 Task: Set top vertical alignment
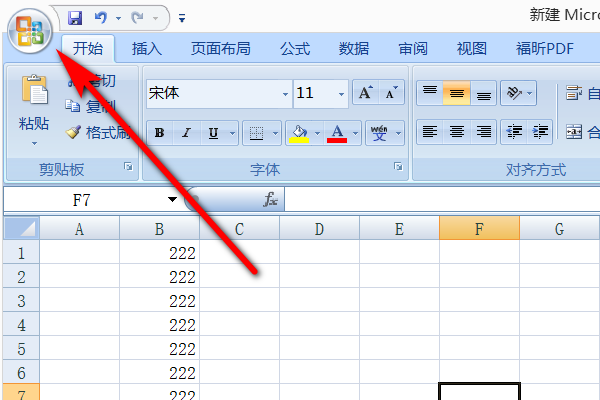click(430, 93)
